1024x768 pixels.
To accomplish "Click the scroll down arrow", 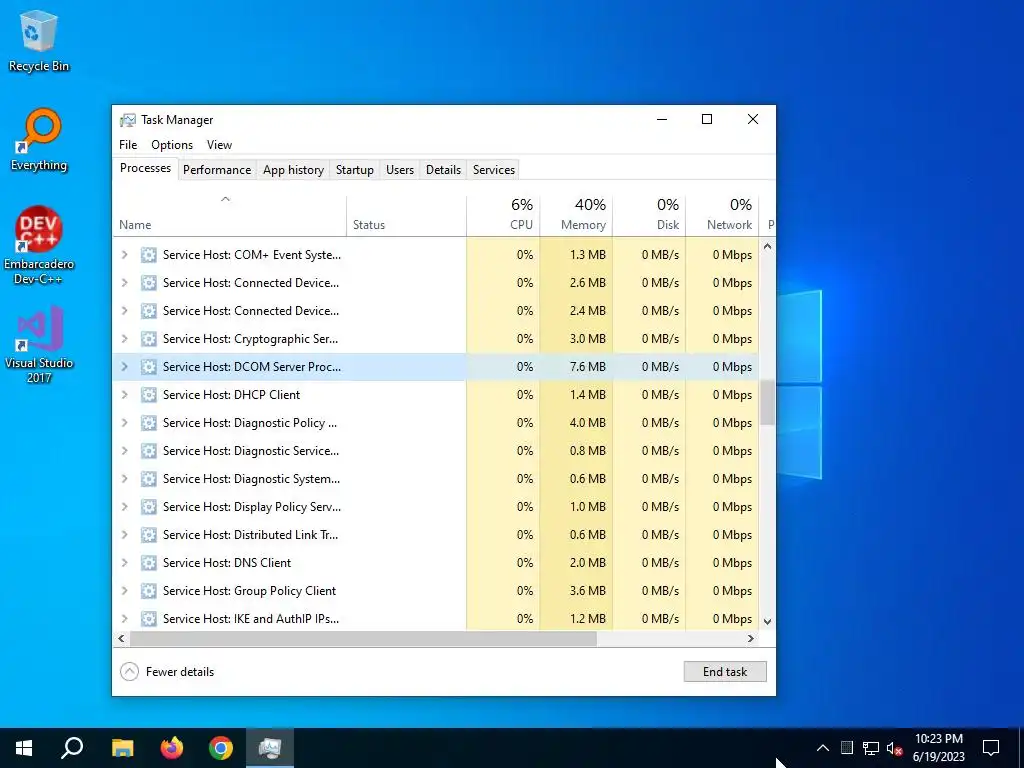I will pyautogui.click(x=767, y=622).
